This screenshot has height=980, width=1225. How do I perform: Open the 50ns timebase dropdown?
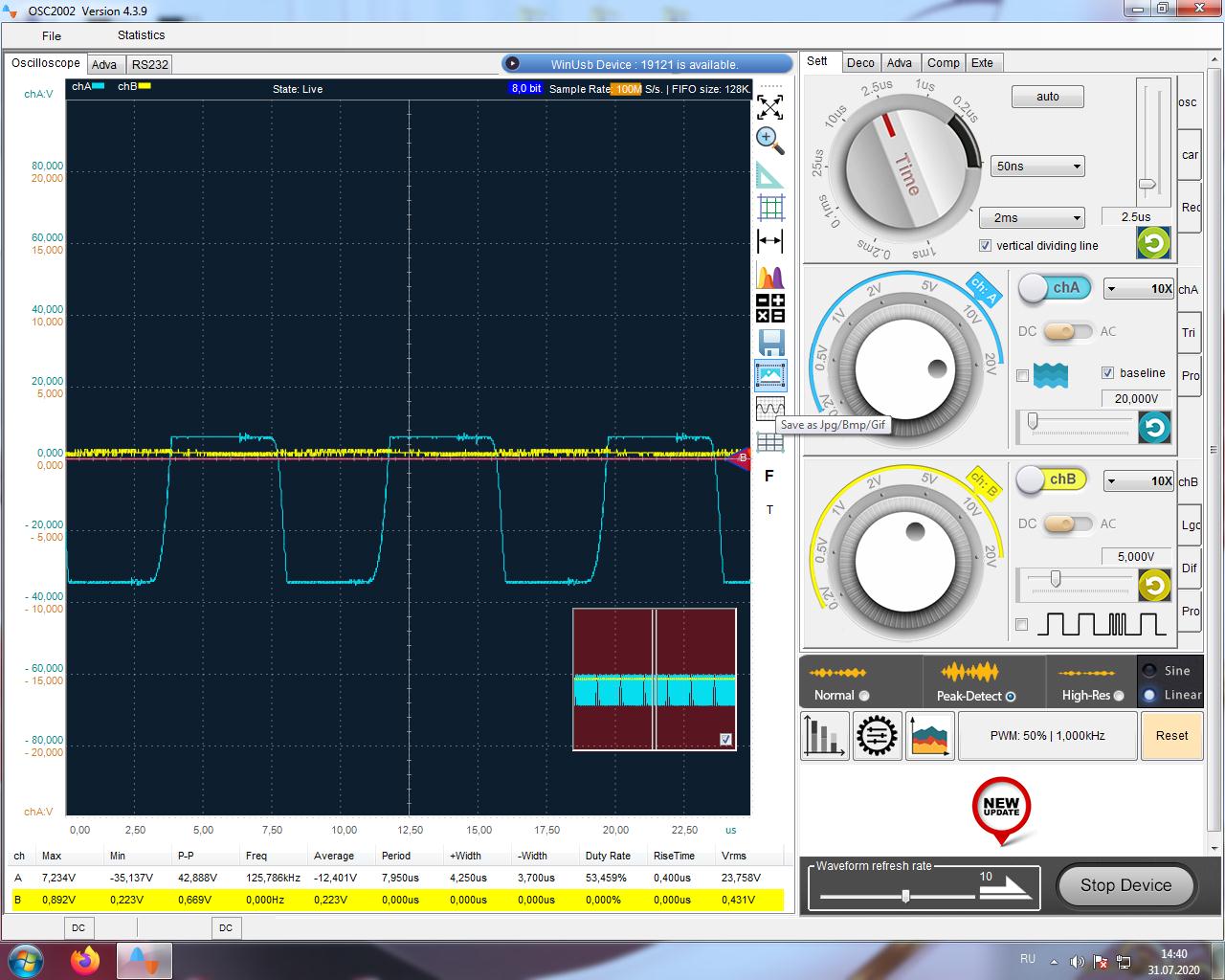click(1037, 167)
